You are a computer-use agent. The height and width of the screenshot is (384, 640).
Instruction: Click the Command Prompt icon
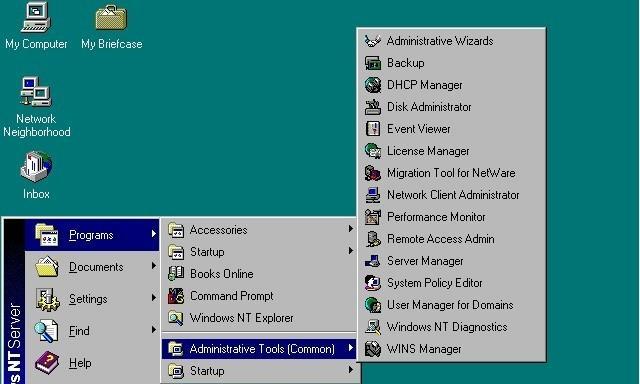(x=176, y=296)
